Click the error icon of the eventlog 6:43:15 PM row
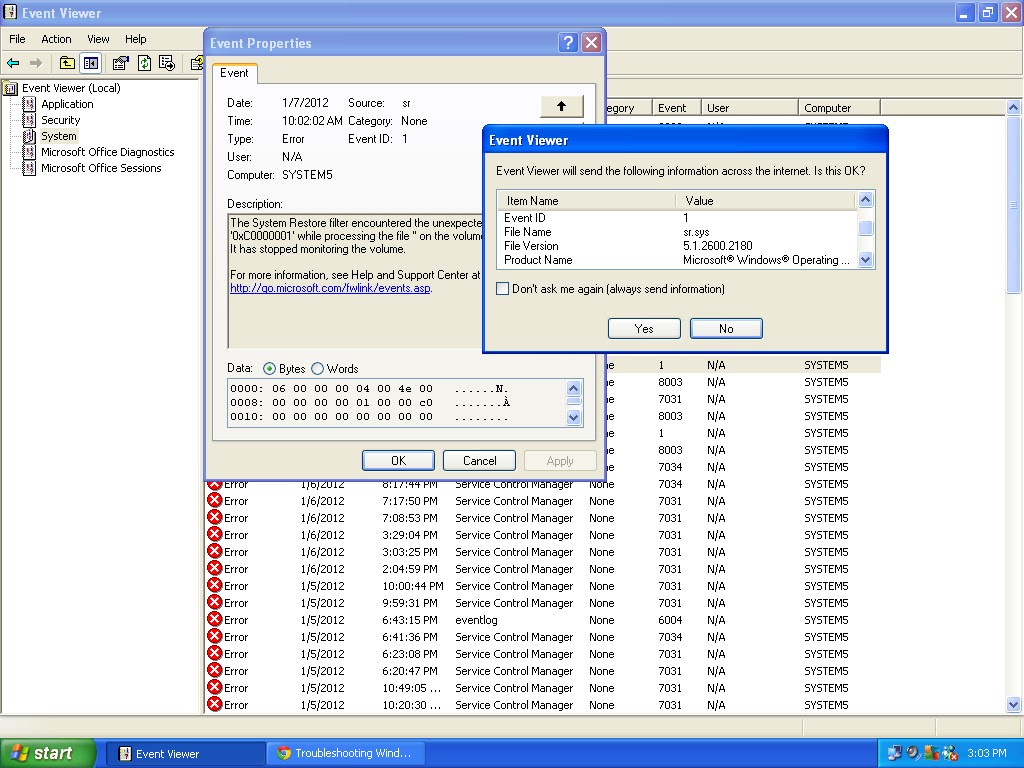Image resolution: width=1024 pixels, height=768 pixels. (x=214, y=620)
